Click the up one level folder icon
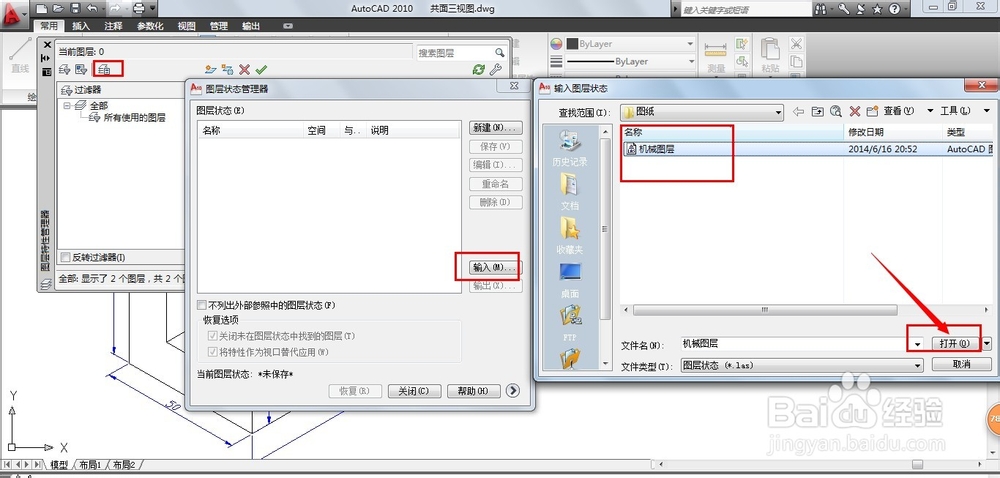Image resolution: width=1000 pixels, height=478 pixels. [x=818, y=112]
